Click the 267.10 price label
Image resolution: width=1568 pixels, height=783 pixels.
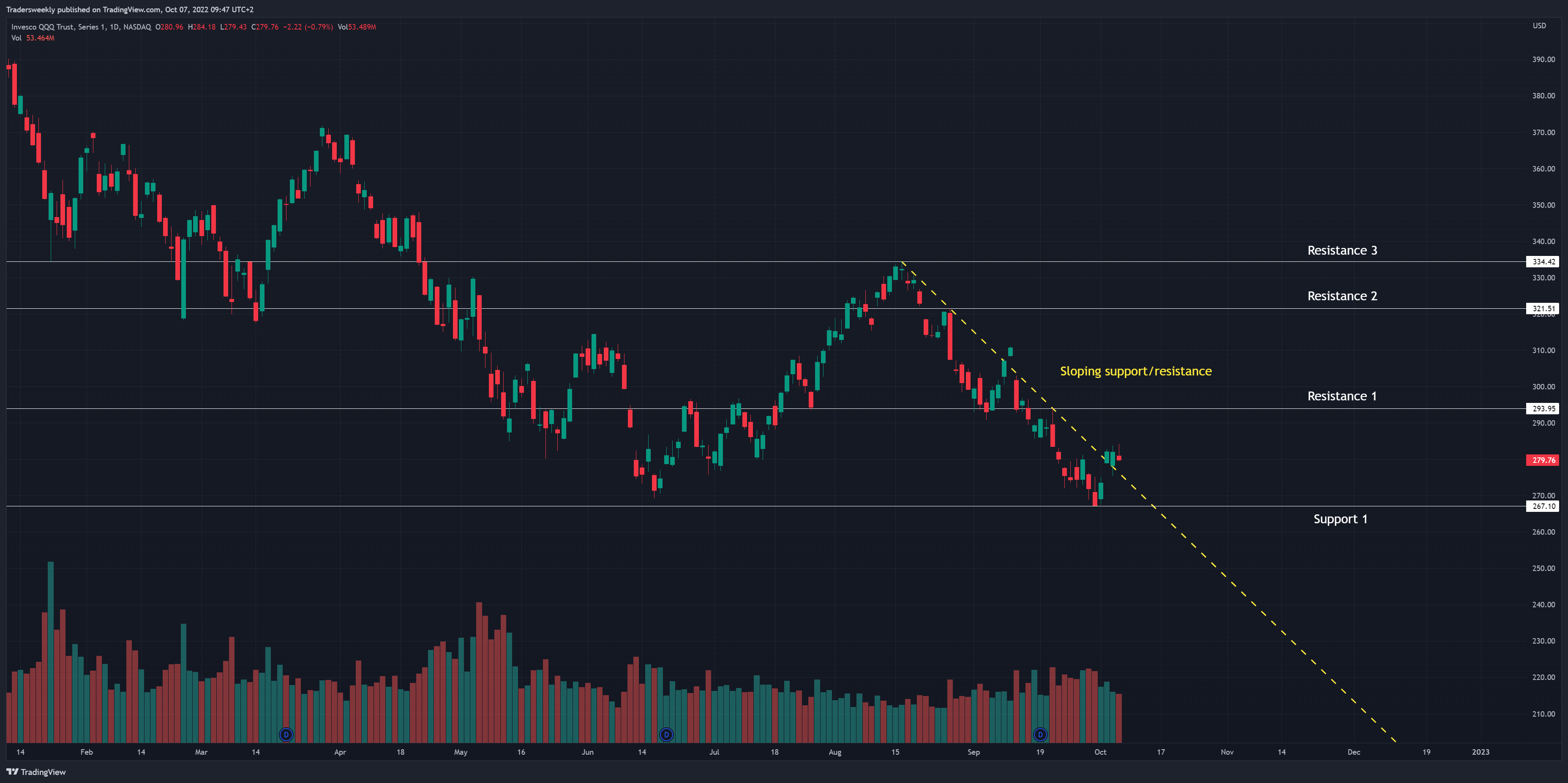tap(1543, 506)
